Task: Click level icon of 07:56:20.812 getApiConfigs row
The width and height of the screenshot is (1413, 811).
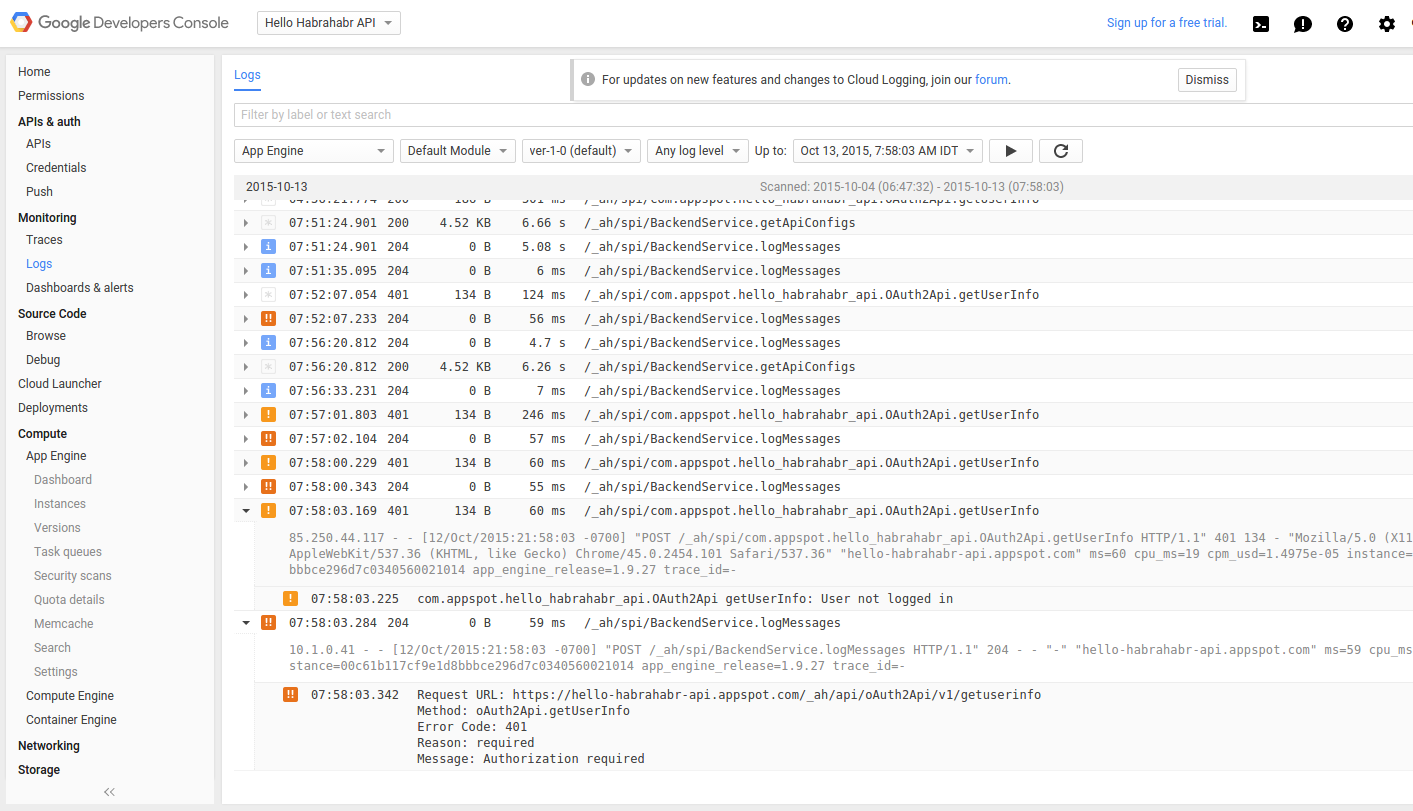Action: (x=268, y=367)
